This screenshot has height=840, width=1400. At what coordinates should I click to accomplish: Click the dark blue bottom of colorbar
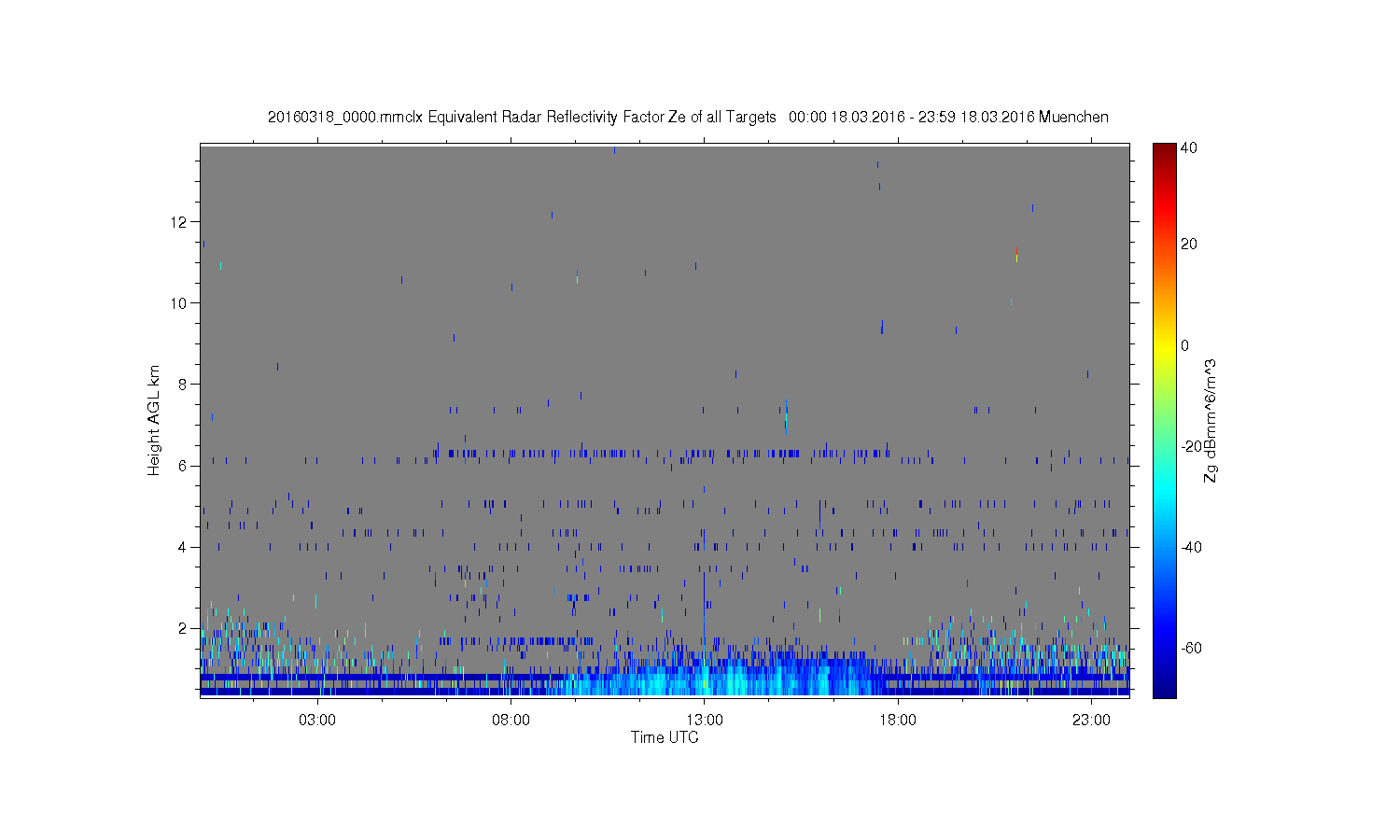coord(1164,689)
